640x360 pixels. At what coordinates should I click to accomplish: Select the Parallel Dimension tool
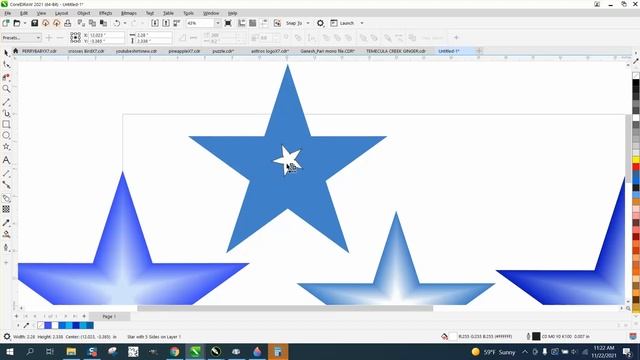(x=6, y=173)
